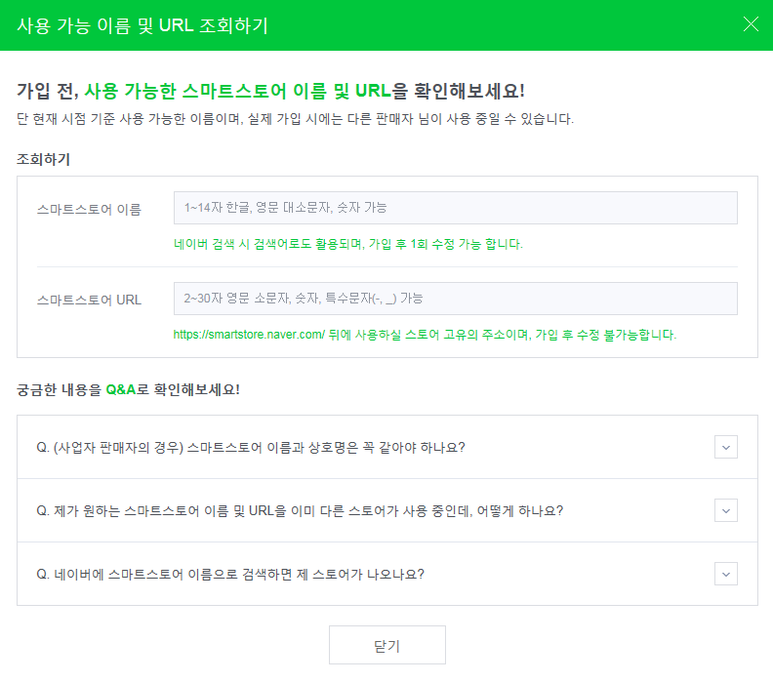Expand the 상호명은 꼭 같아야 하나요 question chevron
Viewport: 773px width, 682px height.
[726, 447]
